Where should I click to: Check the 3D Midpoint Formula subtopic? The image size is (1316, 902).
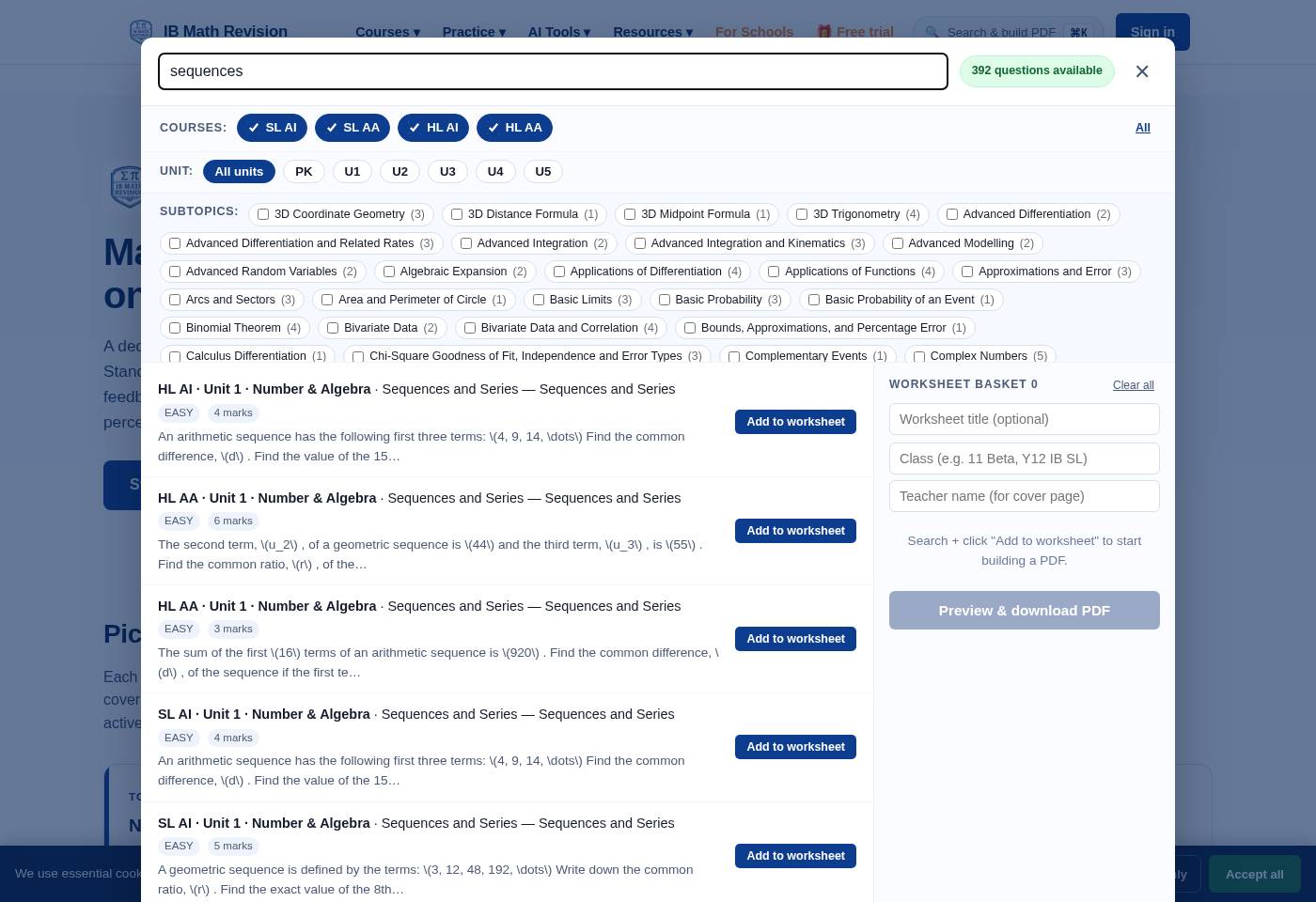630,214
